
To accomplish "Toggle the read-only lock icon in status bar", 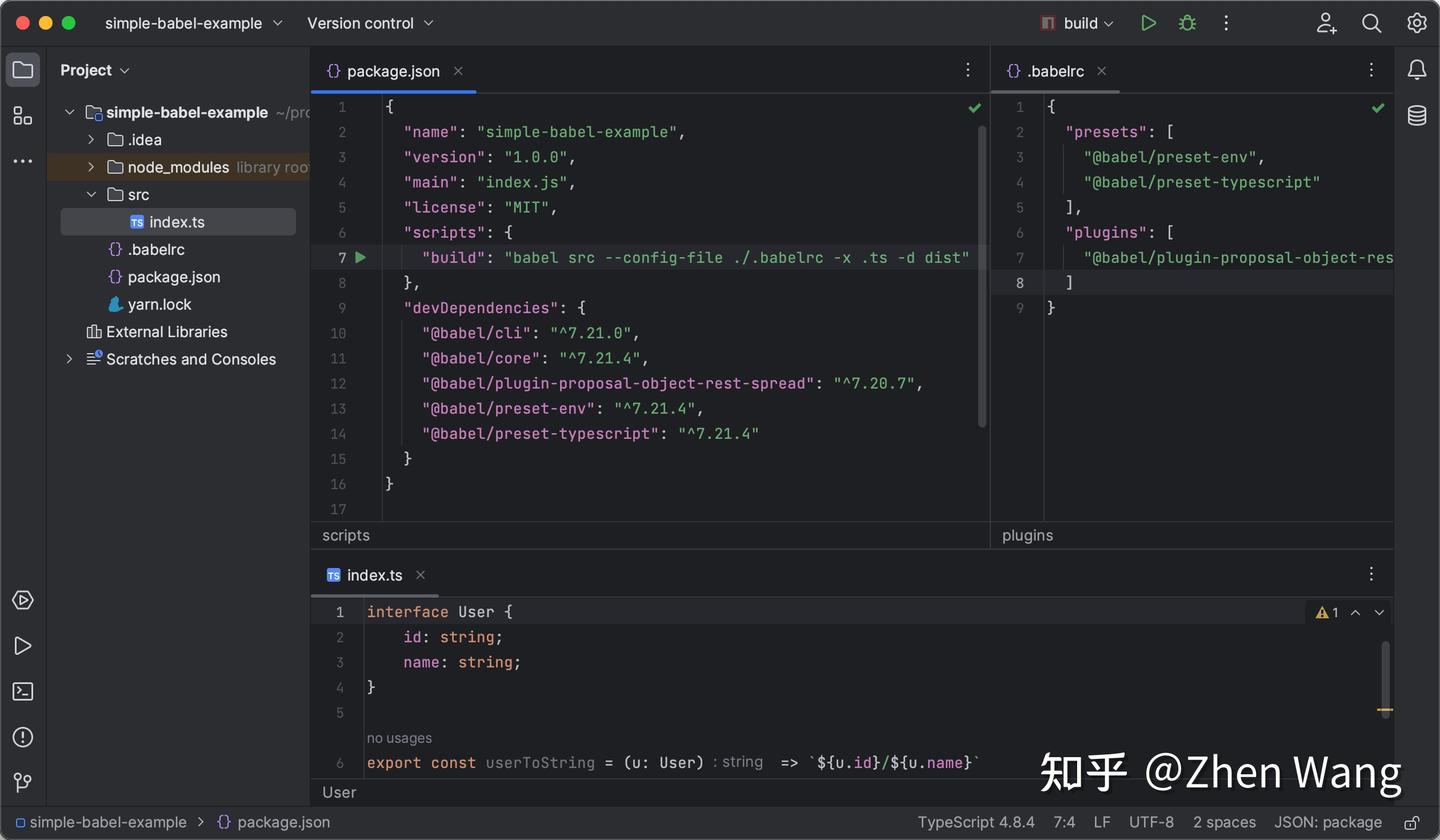I will point(1412,822).
